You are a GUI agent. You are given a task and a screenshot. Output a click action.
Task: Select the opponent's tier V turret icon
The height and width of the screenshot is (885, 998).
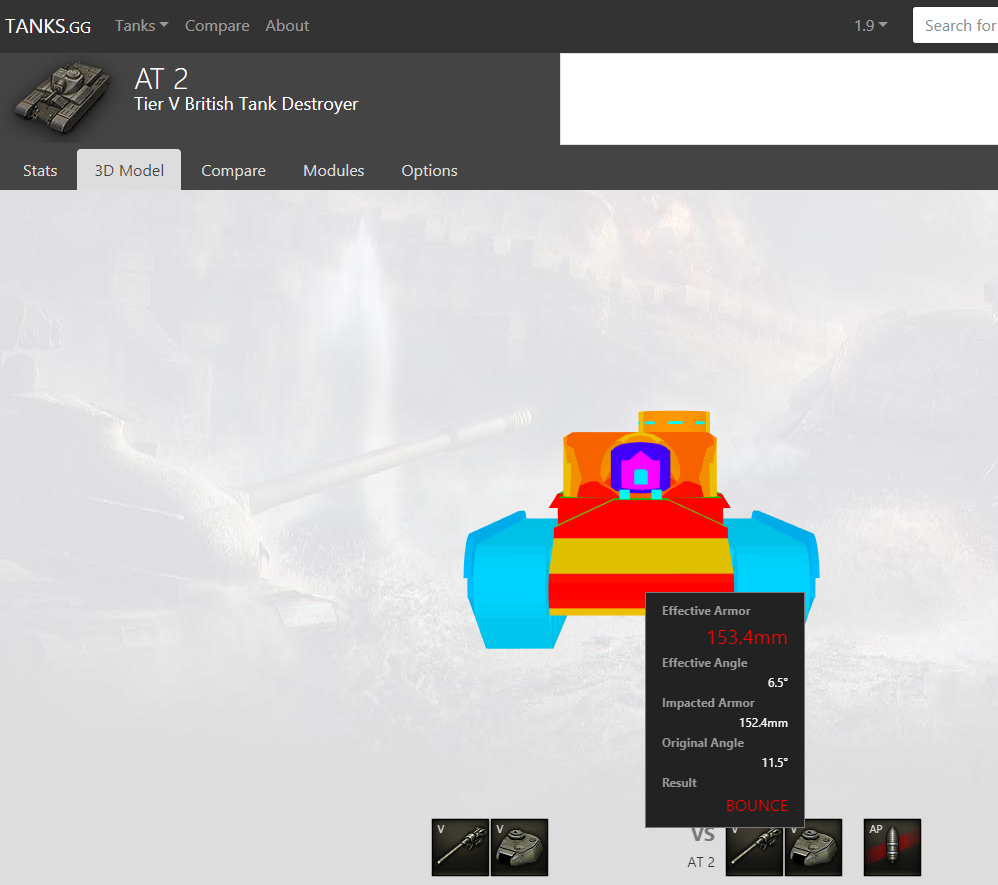813,847
